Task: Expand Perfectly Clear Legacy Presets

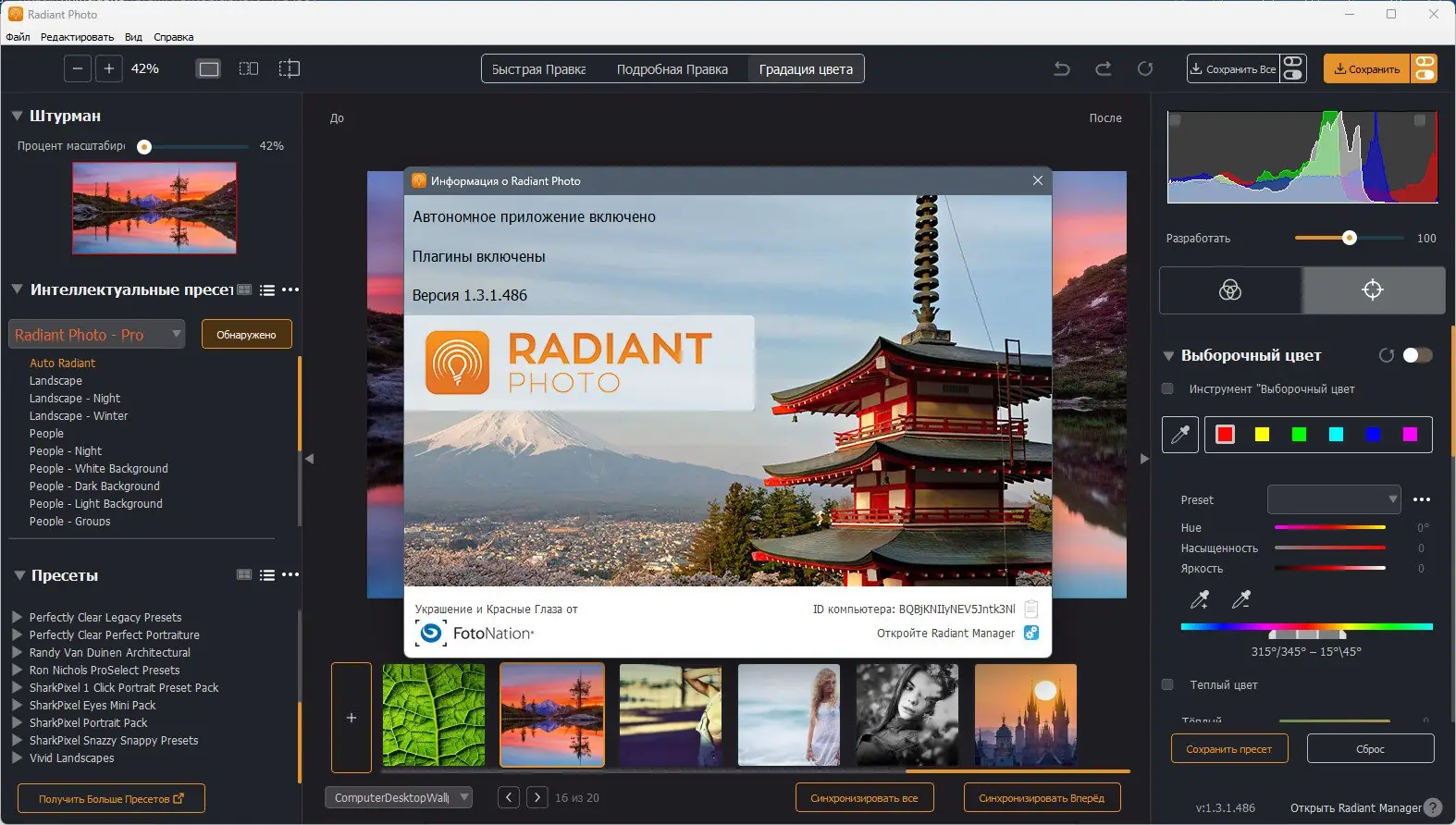Action: (x=17, y=617)
